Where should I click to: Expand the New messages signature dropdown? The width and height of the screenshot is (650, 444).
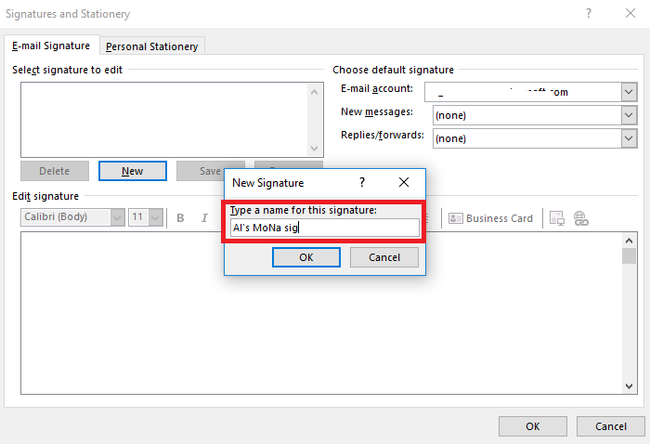pyautogui.click(x=628, y=115)
